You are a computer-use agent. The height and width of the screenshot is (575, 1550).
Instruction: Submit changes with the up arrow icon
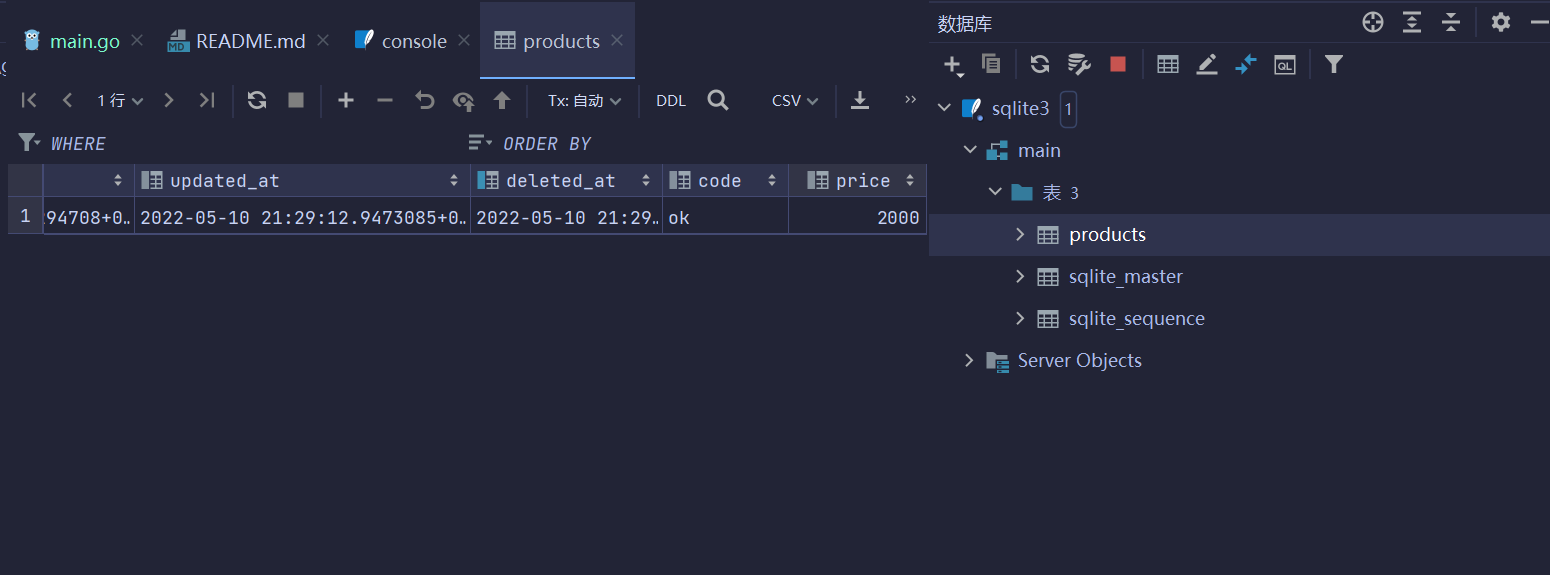coord(502,100)
